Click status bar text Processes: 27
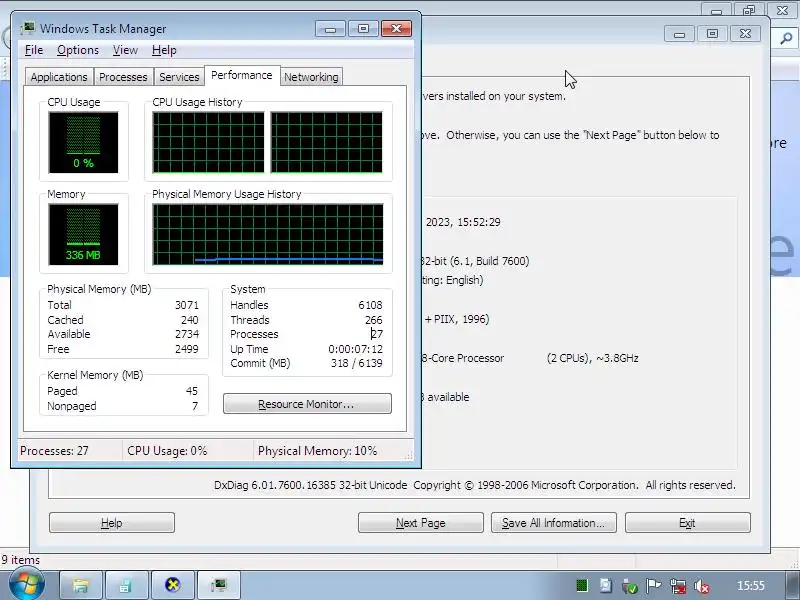The width and height of the screenshot is (800, 600). [x=54, y=451]
